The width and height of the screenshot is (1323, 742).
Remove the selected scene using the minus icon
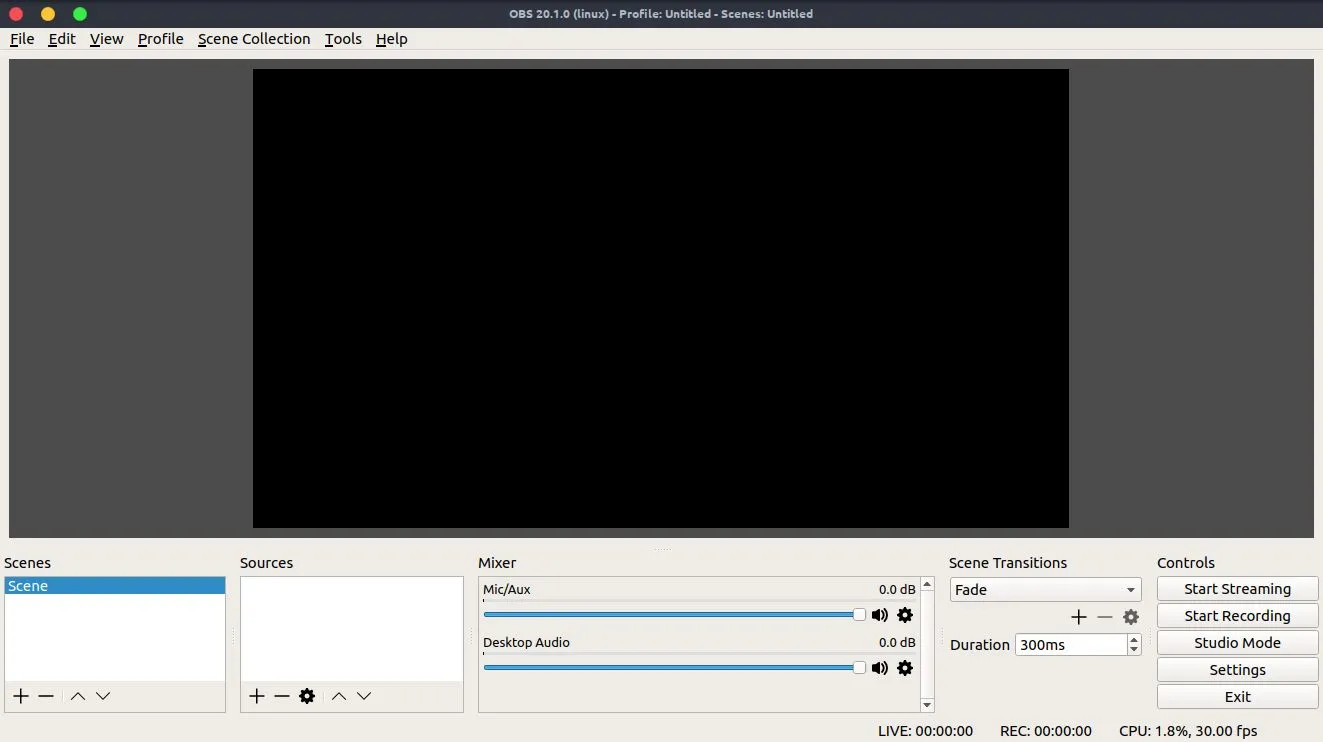click(45, 696)
